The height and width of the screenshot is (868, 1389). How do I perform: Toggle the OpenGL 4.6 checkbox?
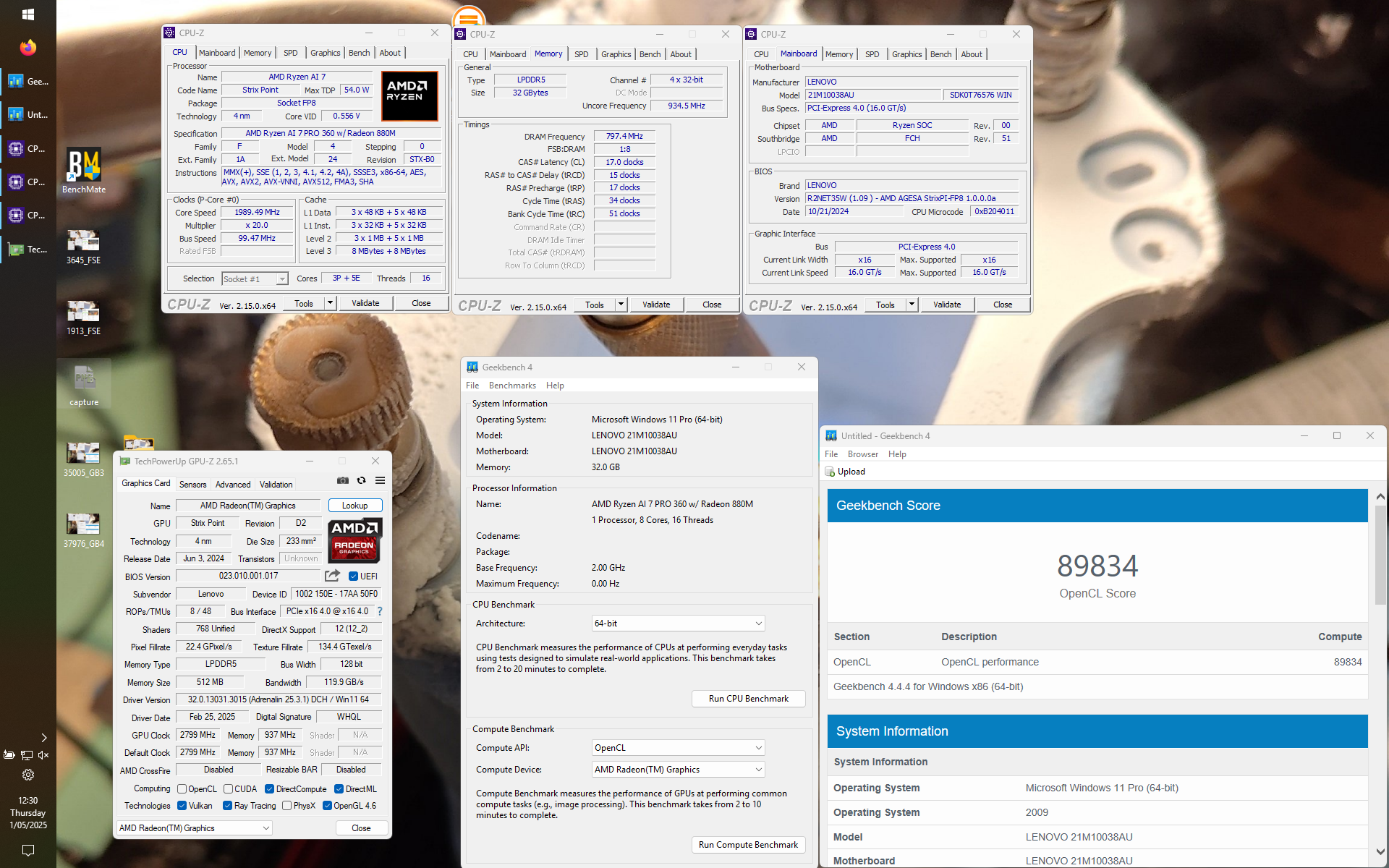point(327,806)
